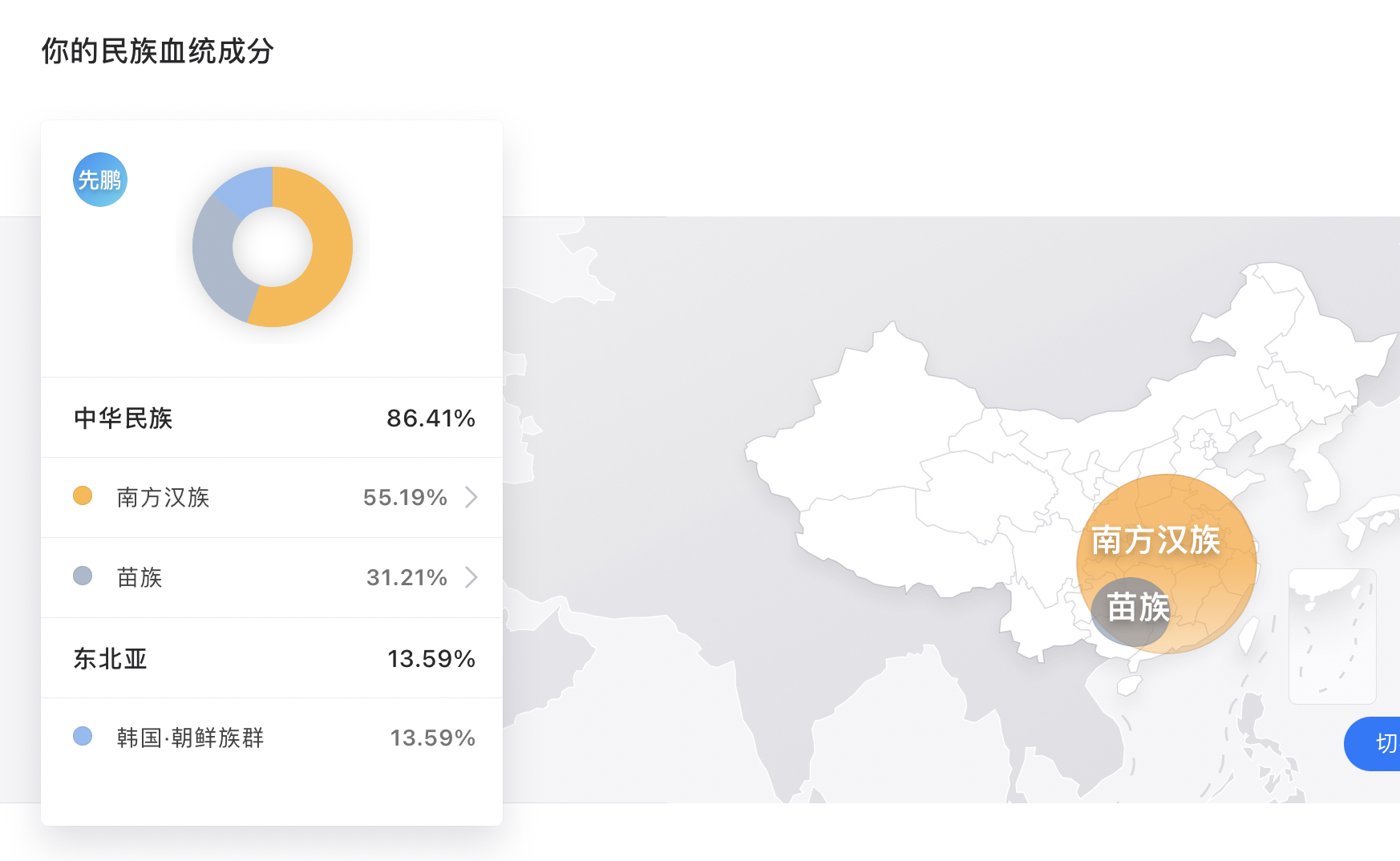Open the 中华民族 category row
Image resolution: width=1400 pixels, height=861 pixels.
272,418
